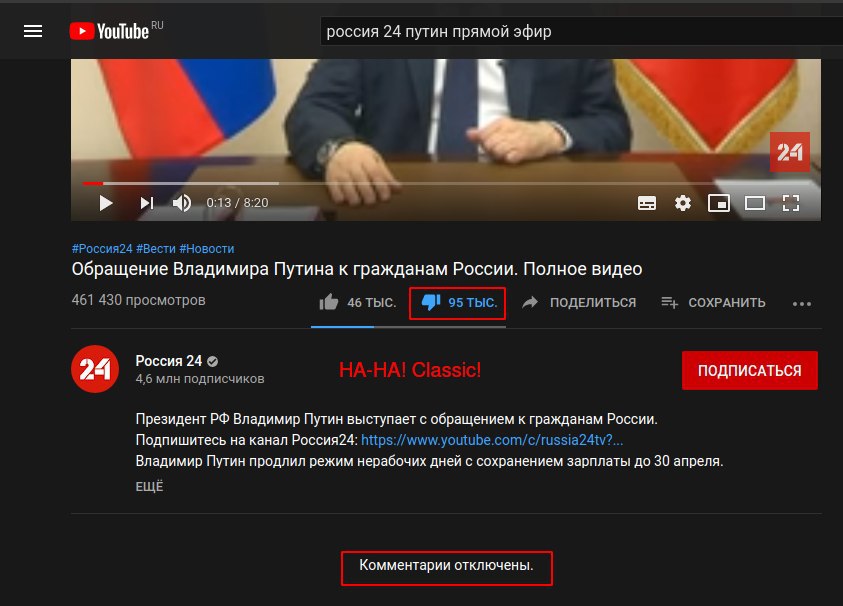Screen dimensions: 843x606
Task: Click the thumbs down dislike button
Action: pos(458,303)
